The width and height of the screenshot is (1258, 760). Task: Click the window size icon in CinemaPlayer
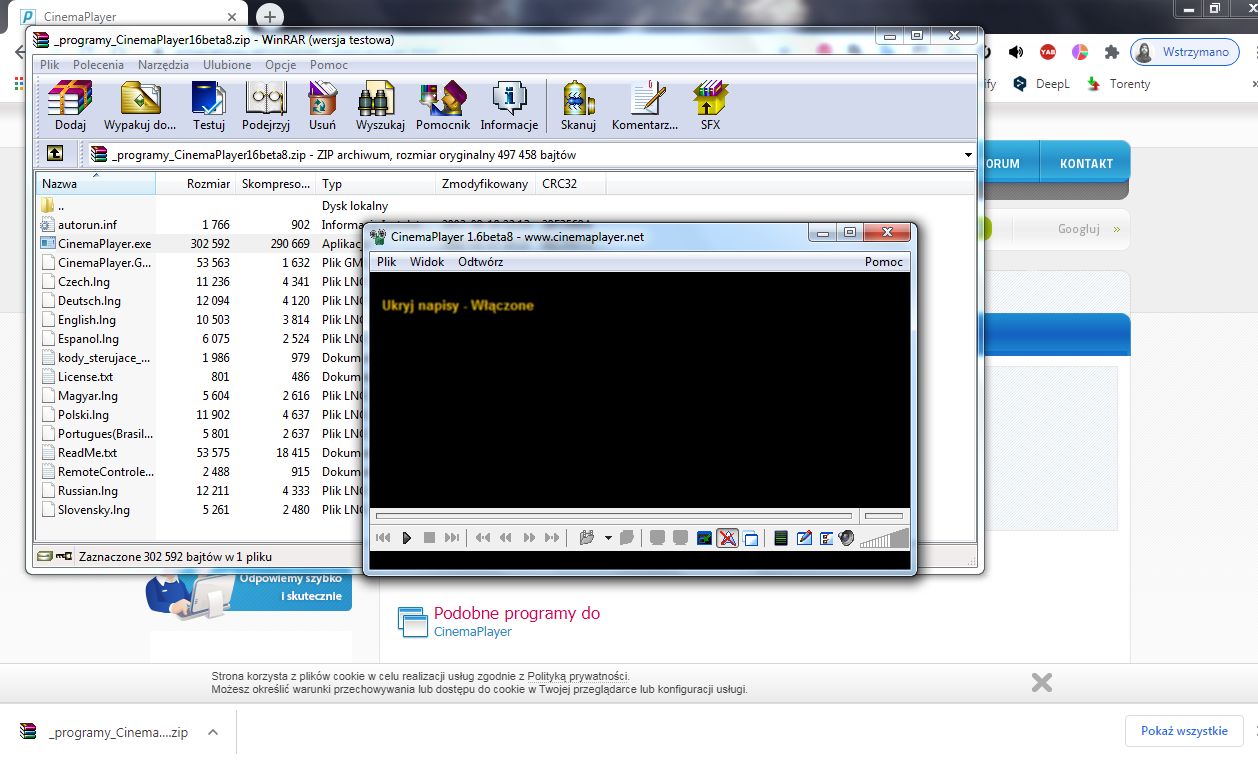tap(751, 538)
